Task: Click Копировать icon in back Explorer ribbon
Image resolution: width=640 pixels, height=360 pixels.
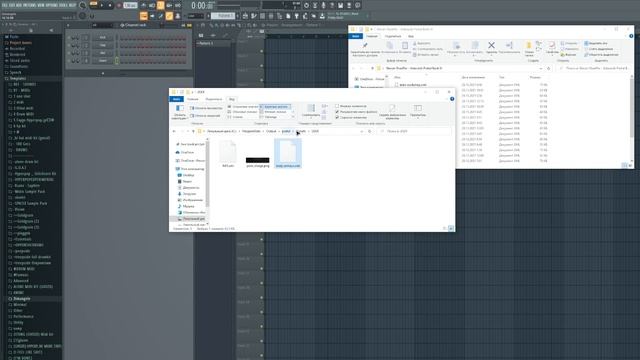Action: (389, 45)
